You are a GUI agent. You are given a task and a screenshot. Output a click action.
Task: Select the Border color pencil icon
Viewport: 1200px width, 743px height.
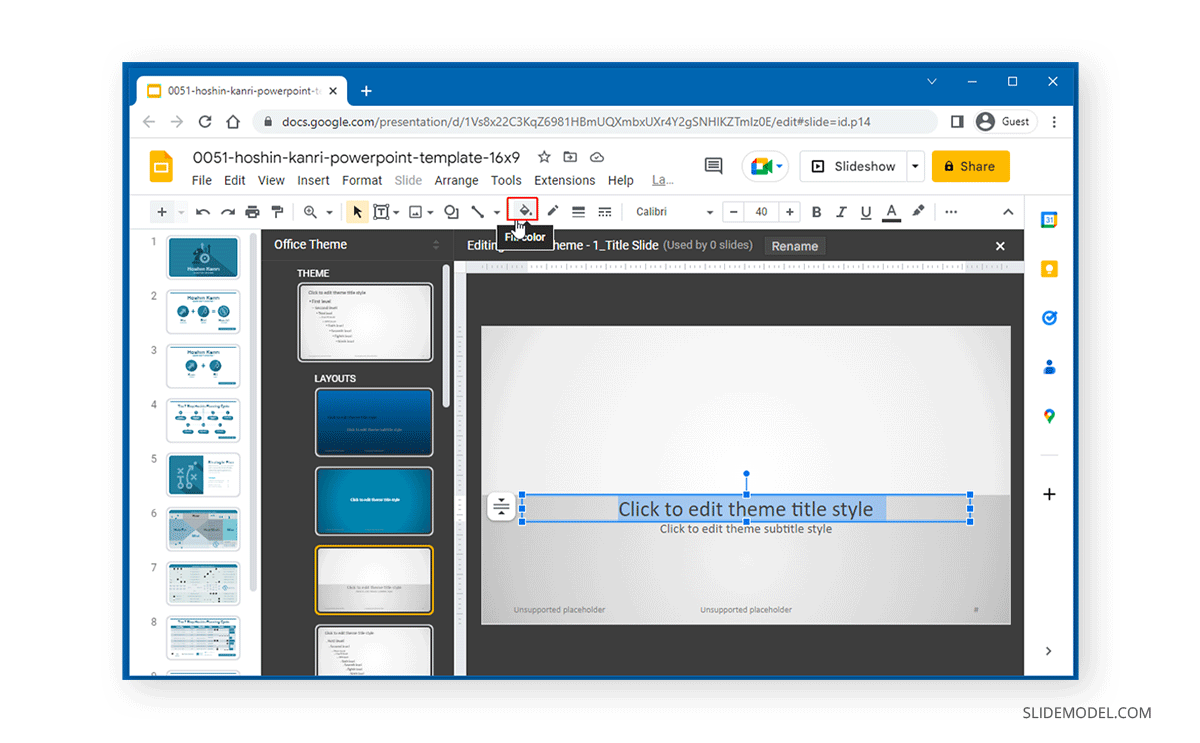click(553, 211)
